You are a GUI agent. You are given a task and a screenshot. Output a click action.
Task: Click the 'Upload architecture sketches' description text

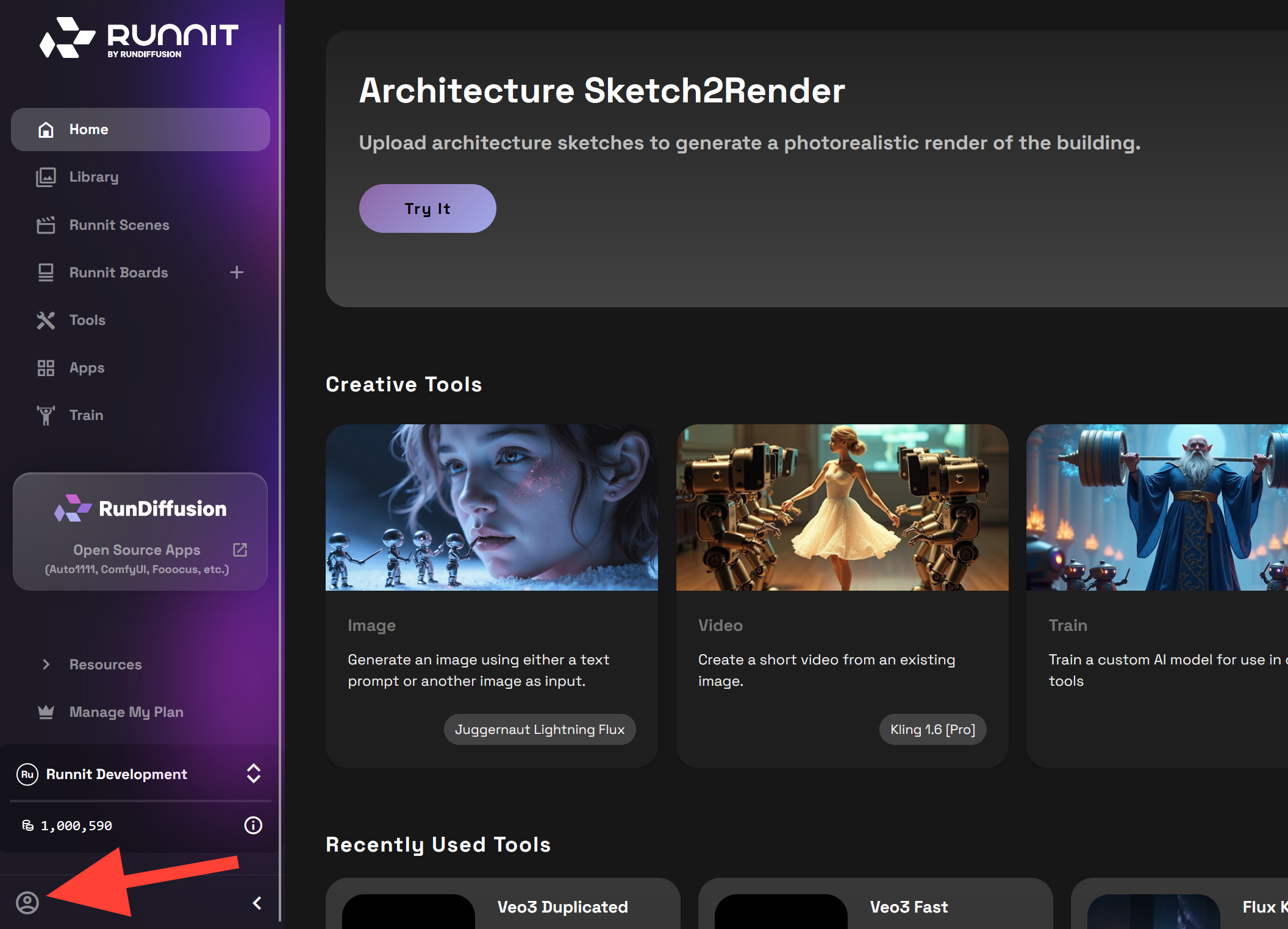(750, 143)
